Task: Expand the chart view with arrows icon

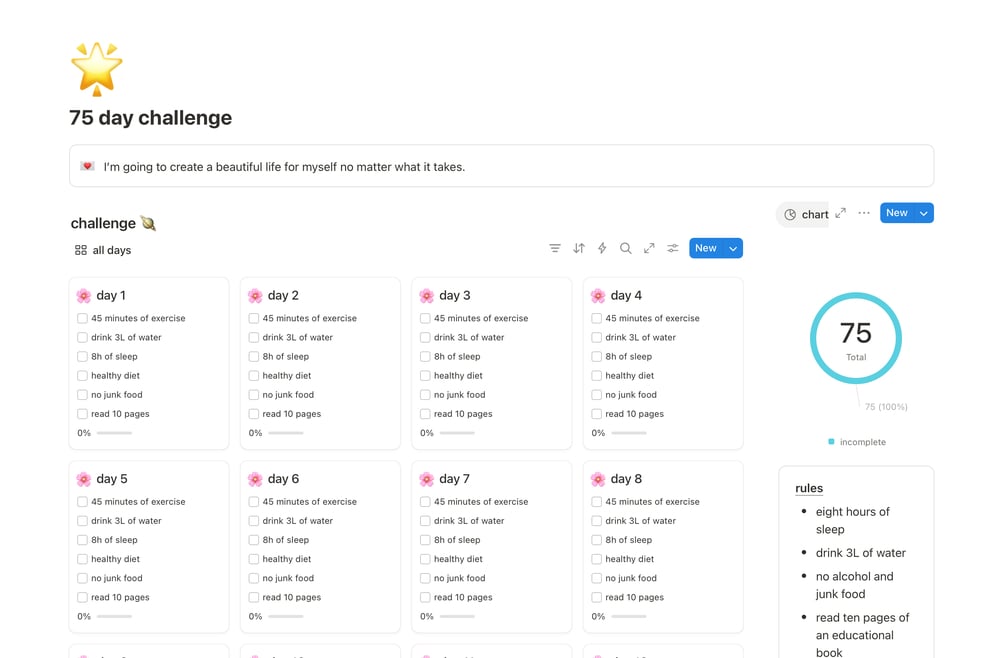Action: click(841, 213)
